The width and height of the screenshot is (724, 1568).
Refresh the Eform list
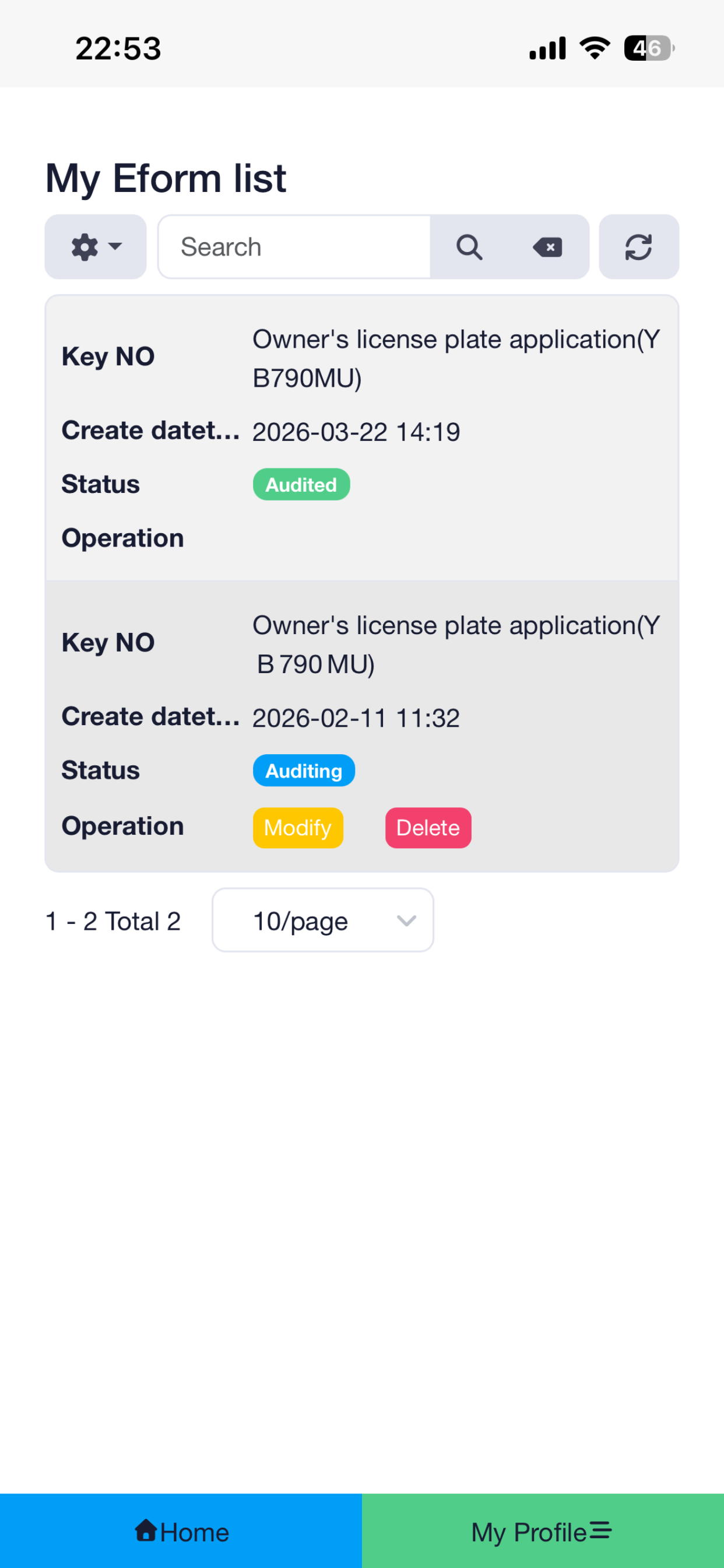[639, 247]
